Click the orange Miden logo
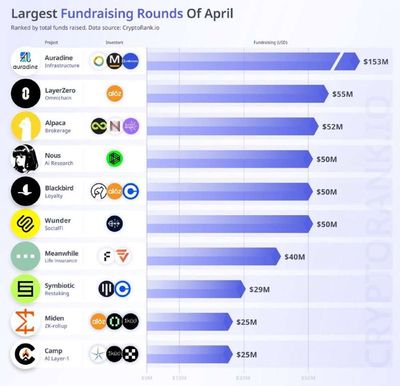The width and height of the screenshot is (400, 386). pyautogui.click(x=25, y=322)
